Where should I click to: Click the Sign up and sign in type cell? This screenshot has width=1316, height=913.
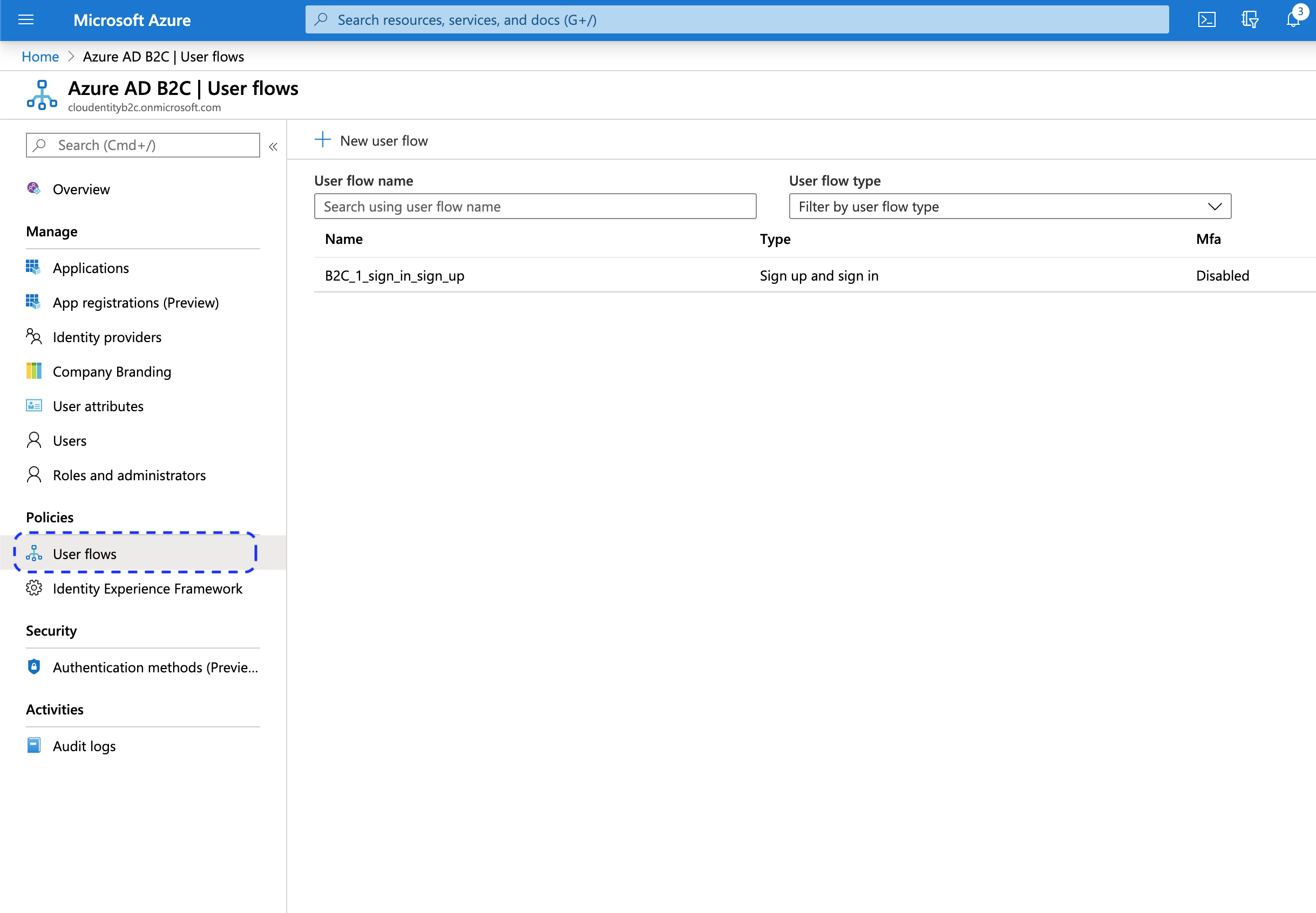coord(819,276)
